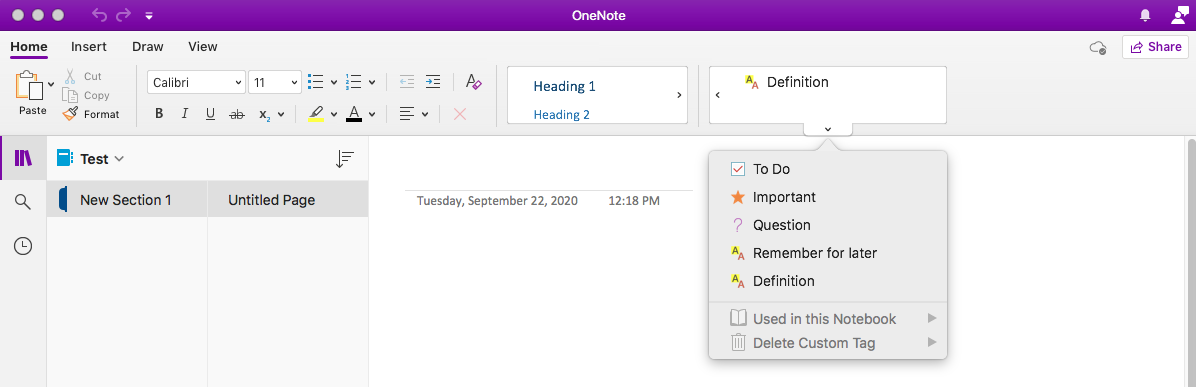
Task: Collapse tags gallery using down chevron
Action: point(828,129)
